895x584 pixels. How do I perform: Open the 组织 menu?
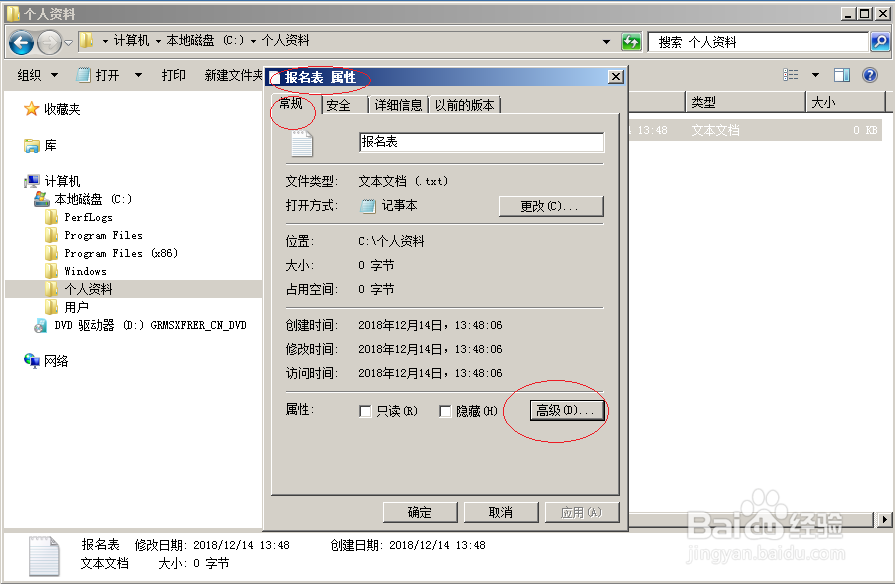[x=37, y=75]
